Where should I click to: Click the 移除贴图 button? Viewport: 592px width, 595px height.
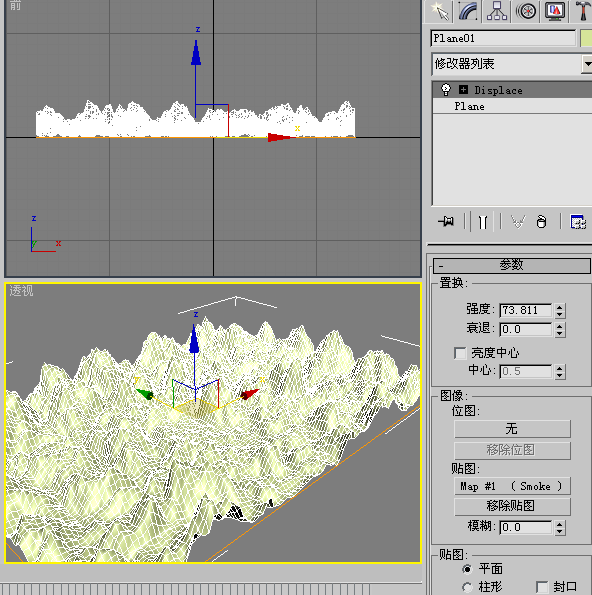[512, 506]
